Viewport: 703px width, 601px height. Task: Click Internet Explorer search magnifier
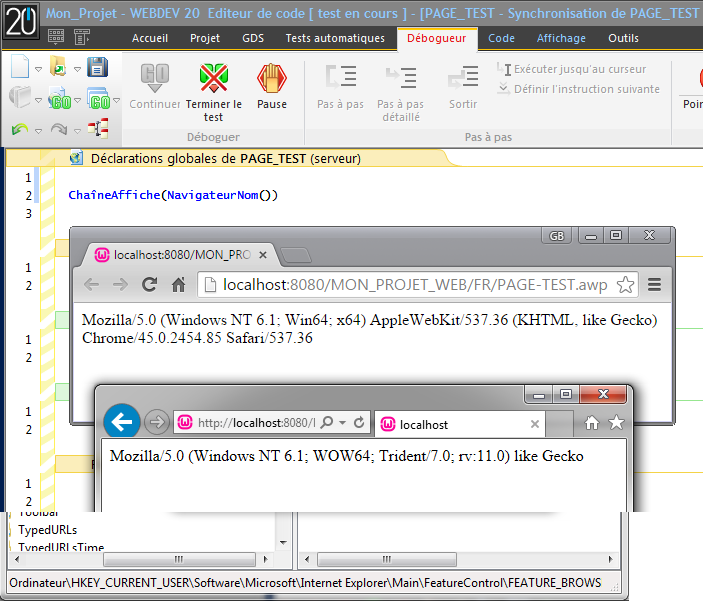click(x=328, y=422)
